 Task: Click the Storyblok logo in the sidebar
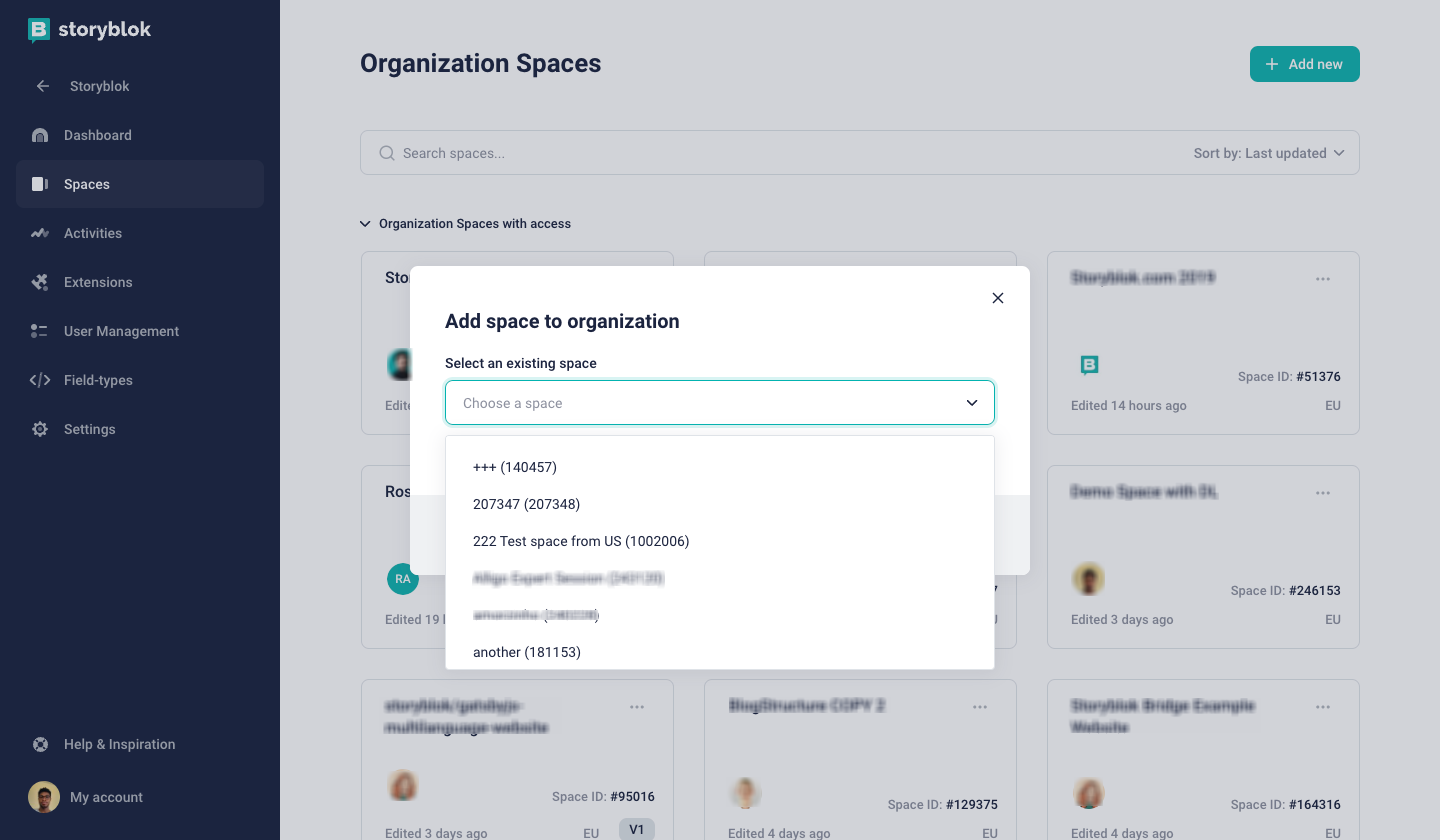(x=90, y=30)
